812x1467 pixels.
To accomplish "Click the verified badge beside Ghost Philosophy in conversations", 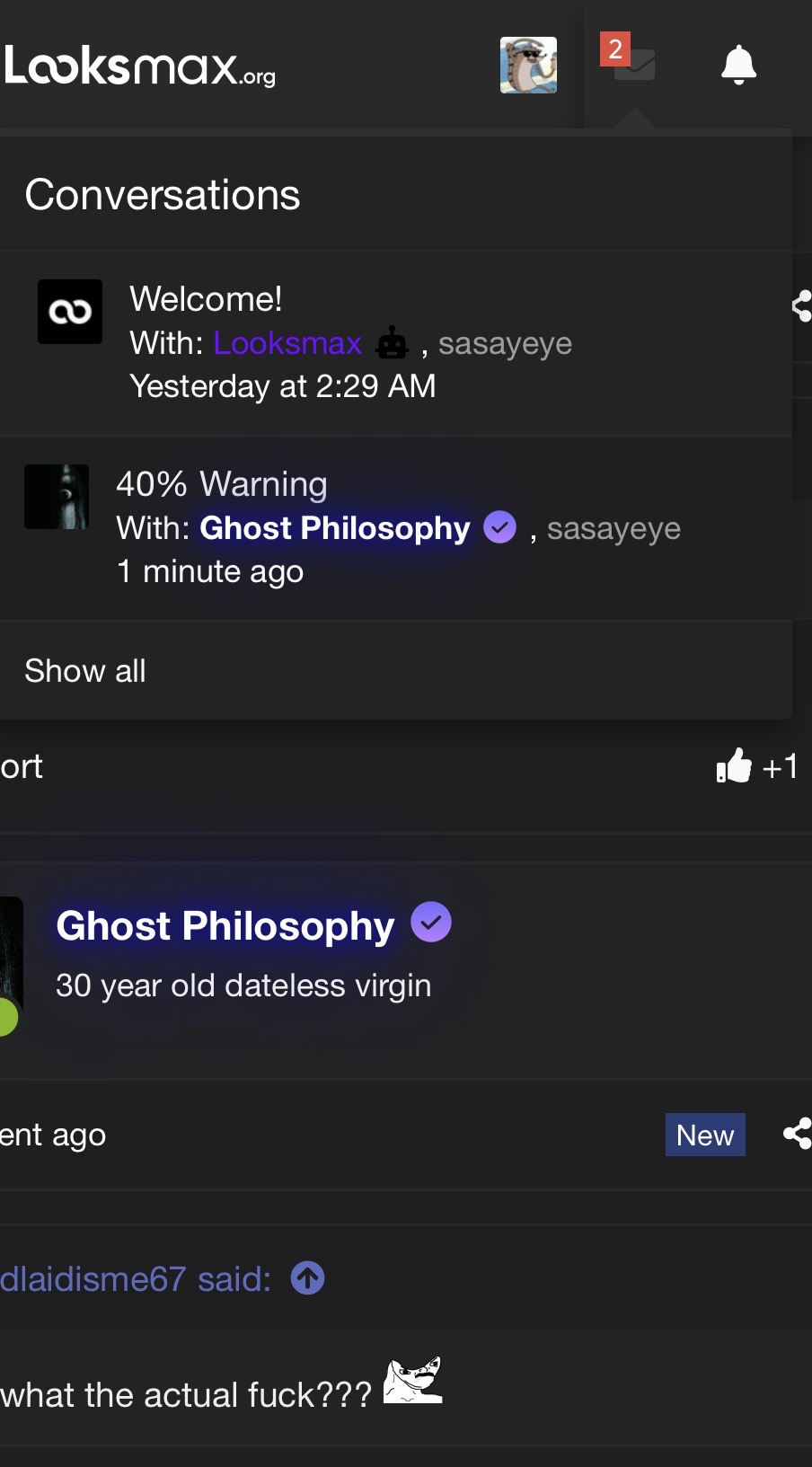I will [x=499, y=527].
